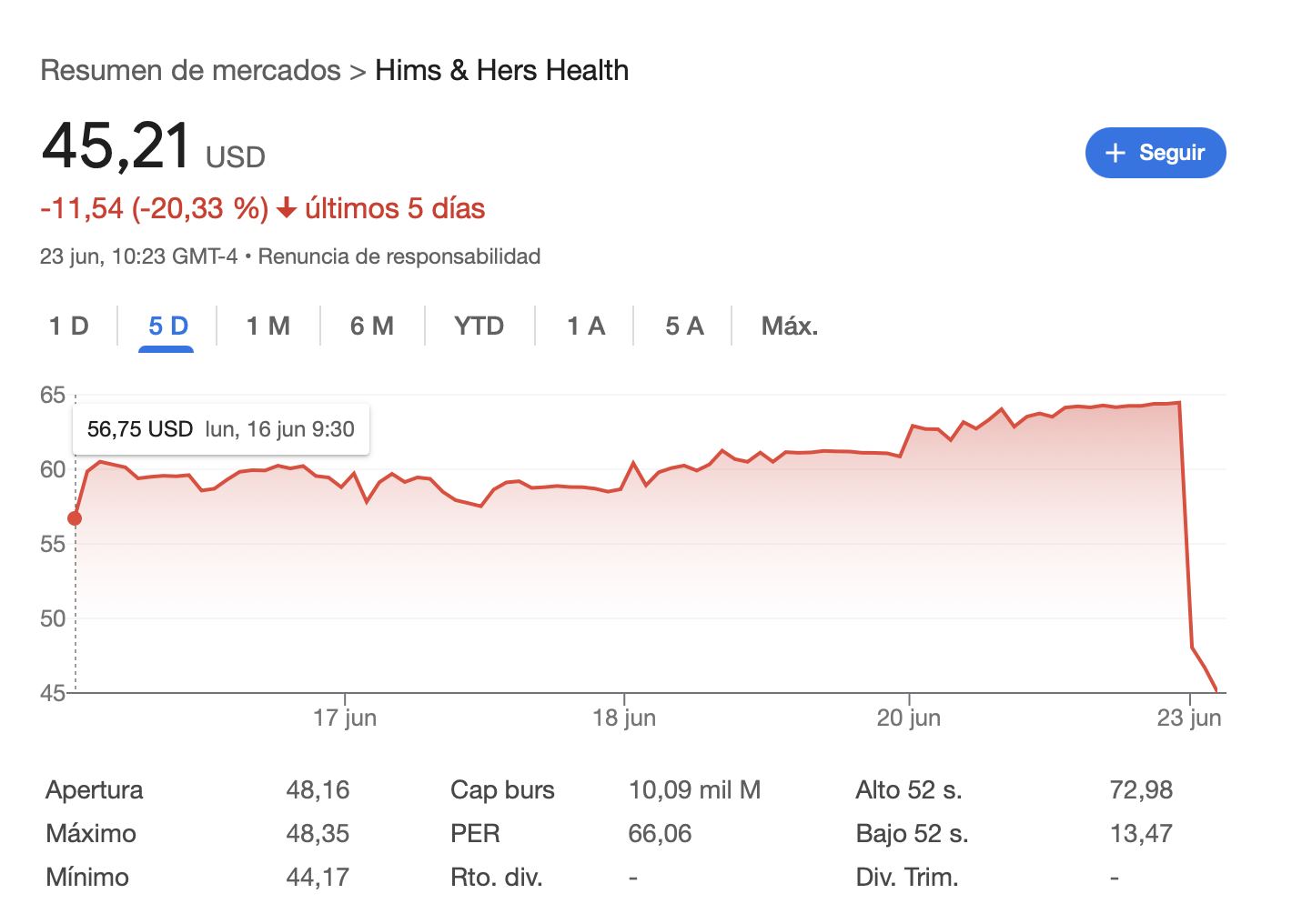Select the 5 D range tab

pos(167,326)
